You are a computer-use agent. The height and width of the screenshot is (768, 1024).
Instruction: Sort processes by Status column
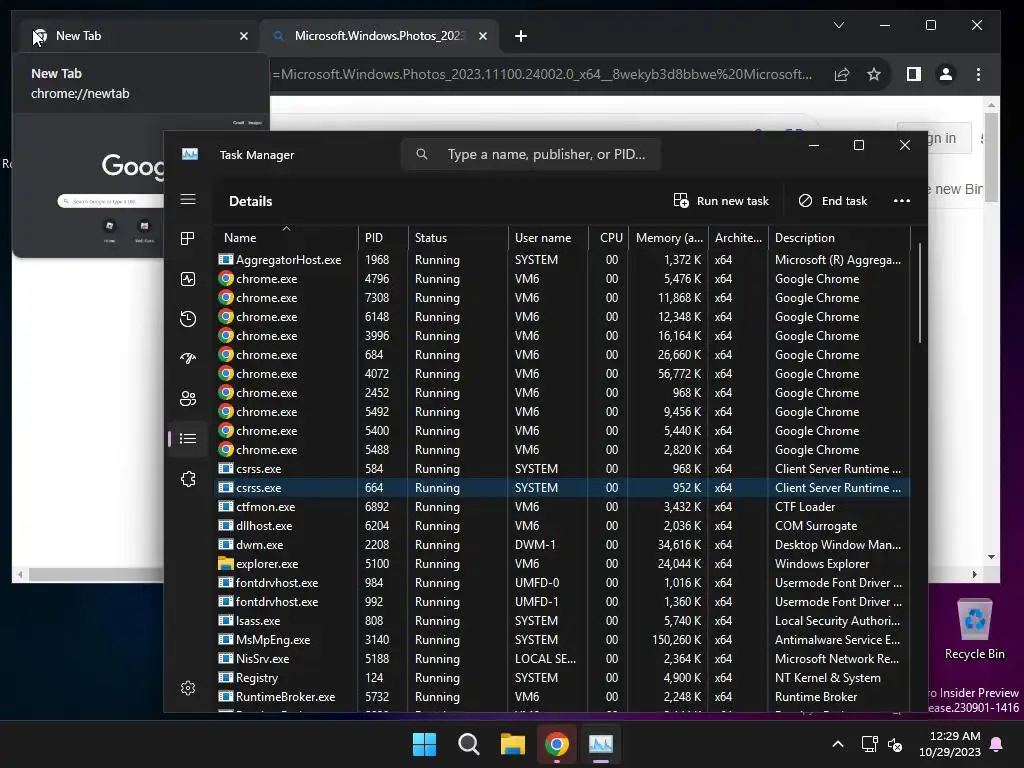click(458, 238)
